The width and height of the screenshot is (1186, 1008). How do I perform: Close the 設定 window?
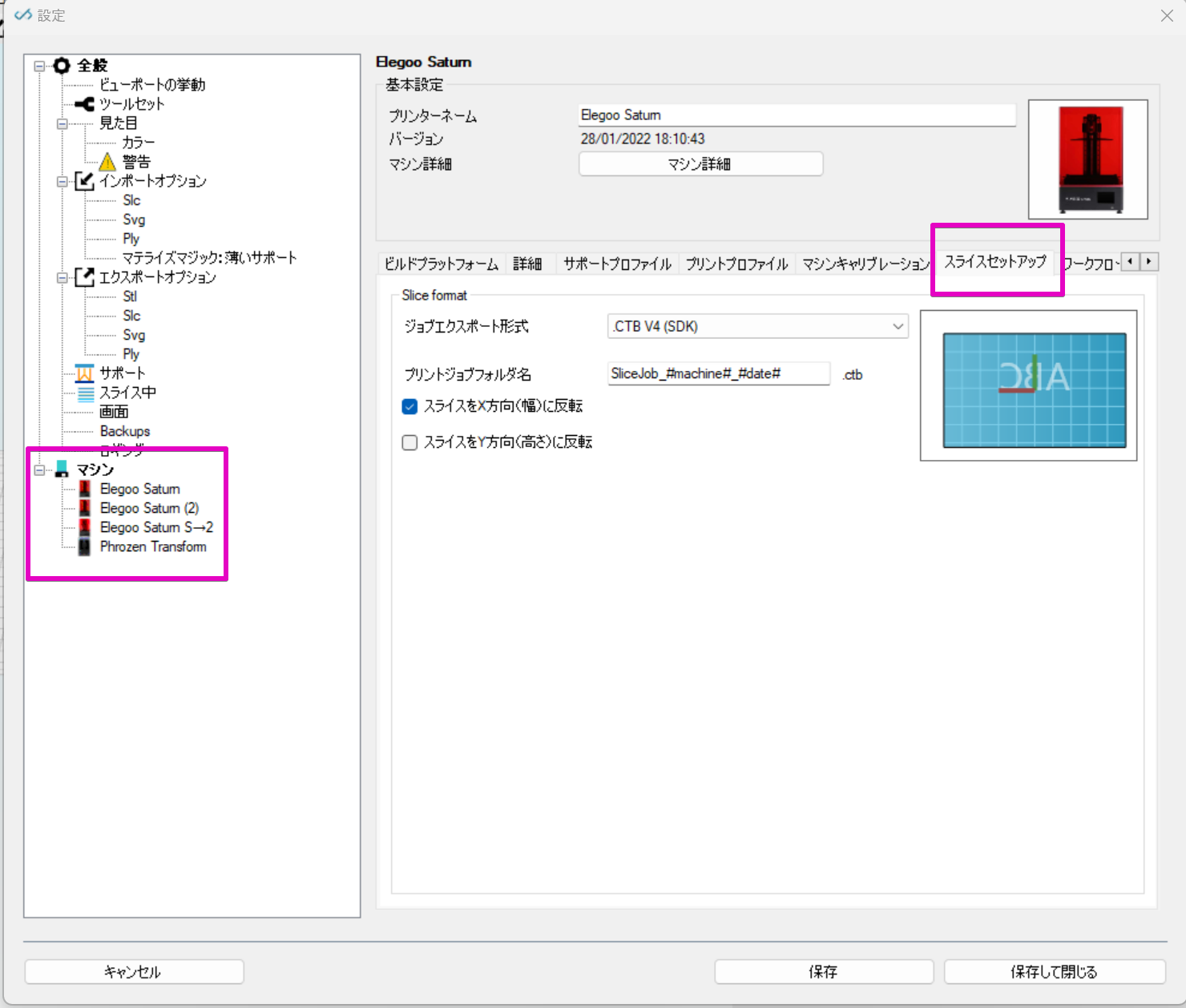pyautogui.click(x=1167, y=15)
